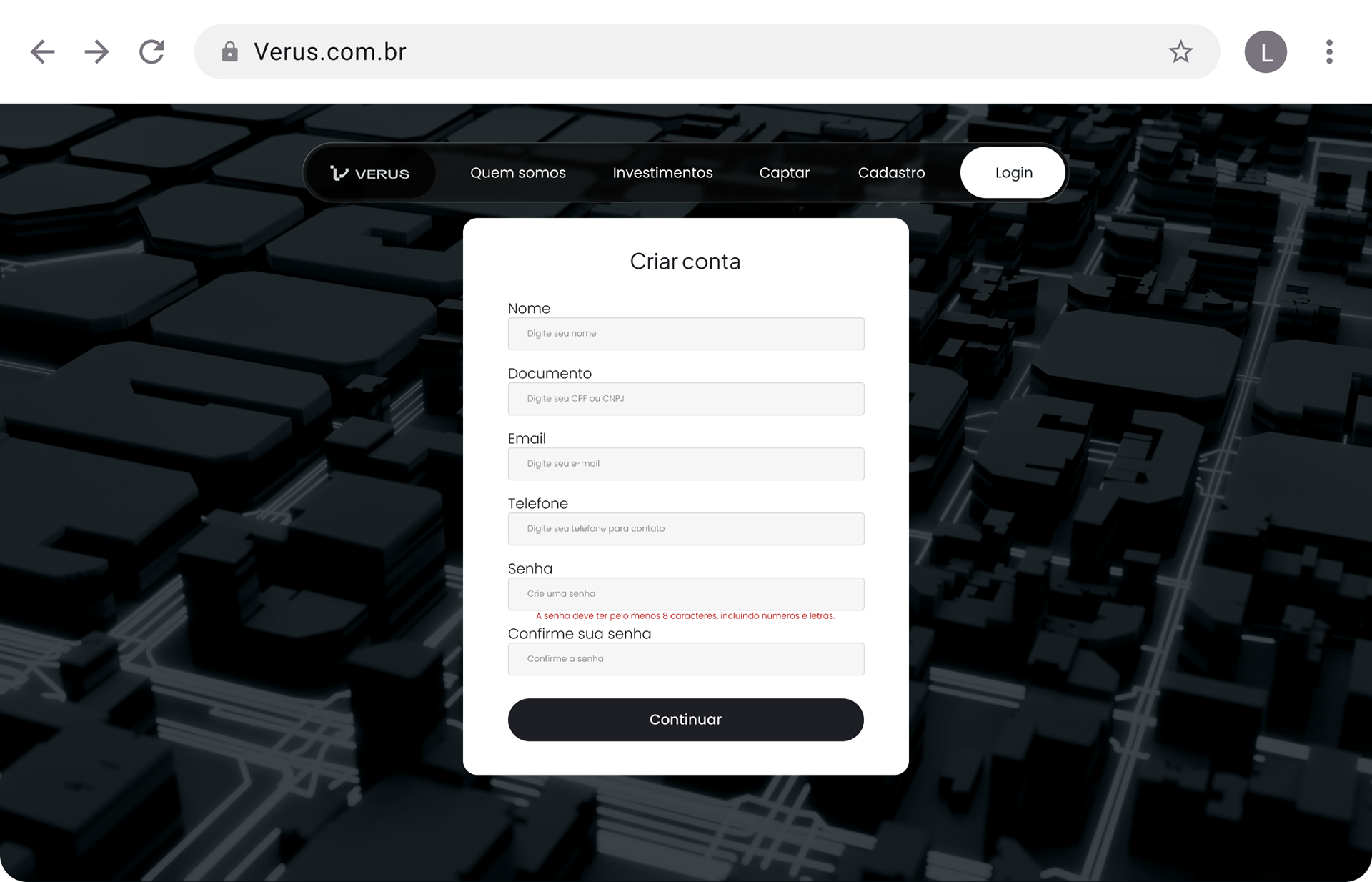The width and height of the screenshot is (1372, 882).
Task: Click the Verus logo in navbar
Action: point(370,173)
